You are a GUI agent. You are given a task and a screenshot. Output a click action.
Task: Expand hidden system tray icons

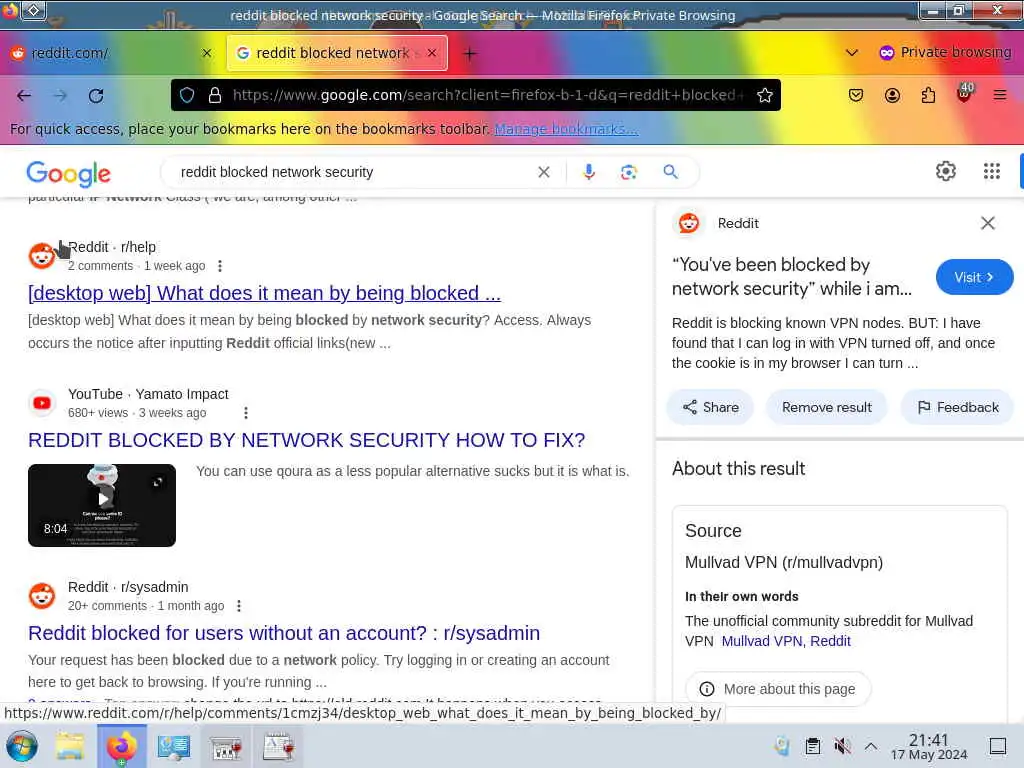[871, 746]
